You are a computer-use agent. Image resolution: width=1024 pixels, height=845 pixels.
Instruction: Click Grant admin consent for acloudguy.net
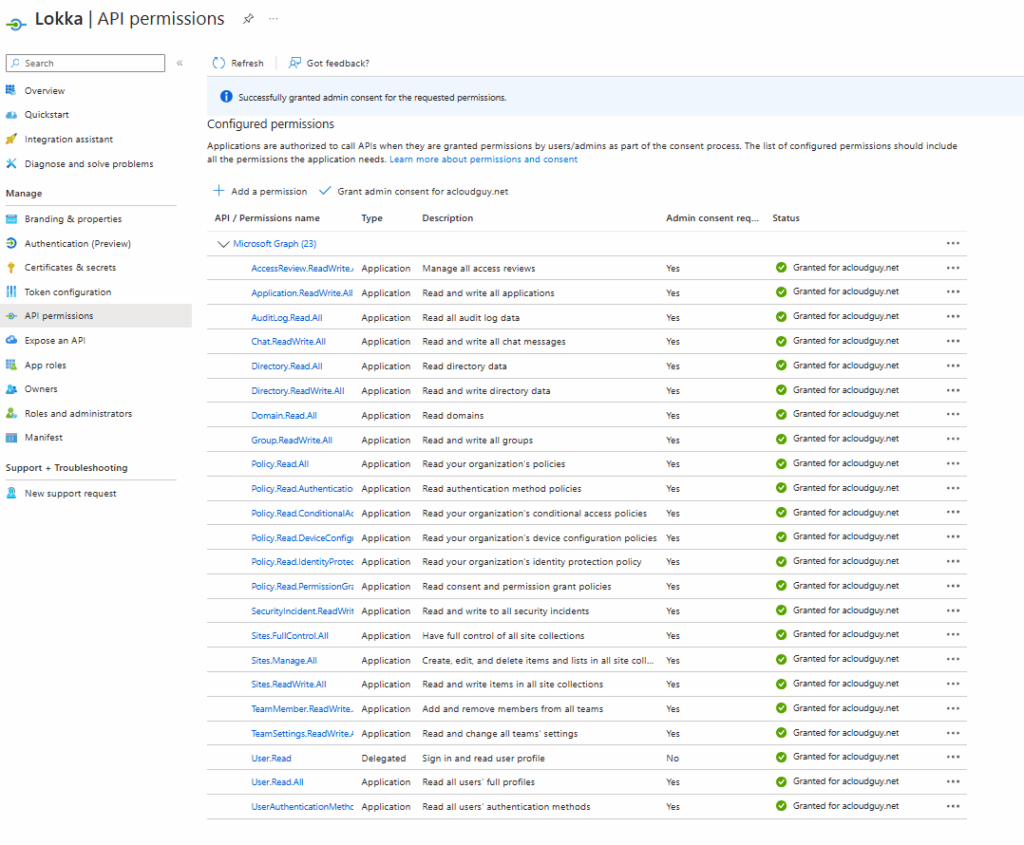pos(422,191)
